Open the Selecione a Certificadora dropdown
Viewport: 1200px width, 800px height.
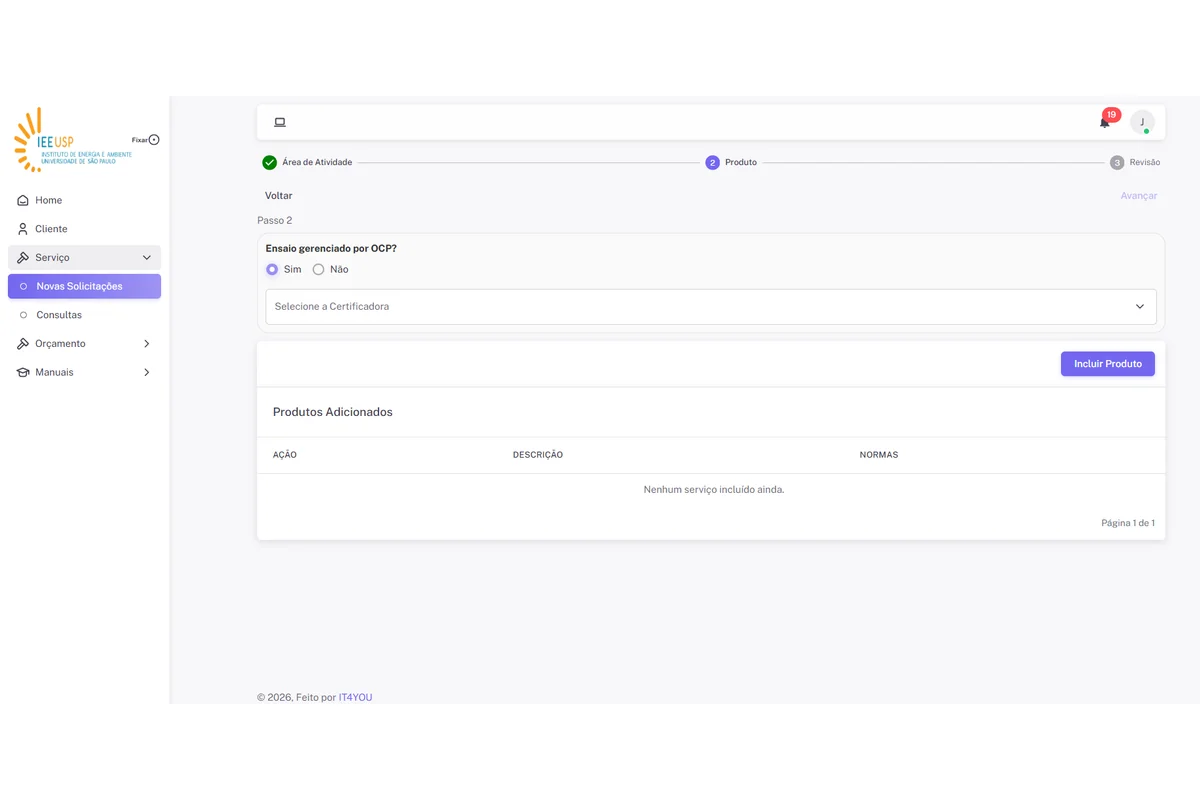click(x=711, y=307)
